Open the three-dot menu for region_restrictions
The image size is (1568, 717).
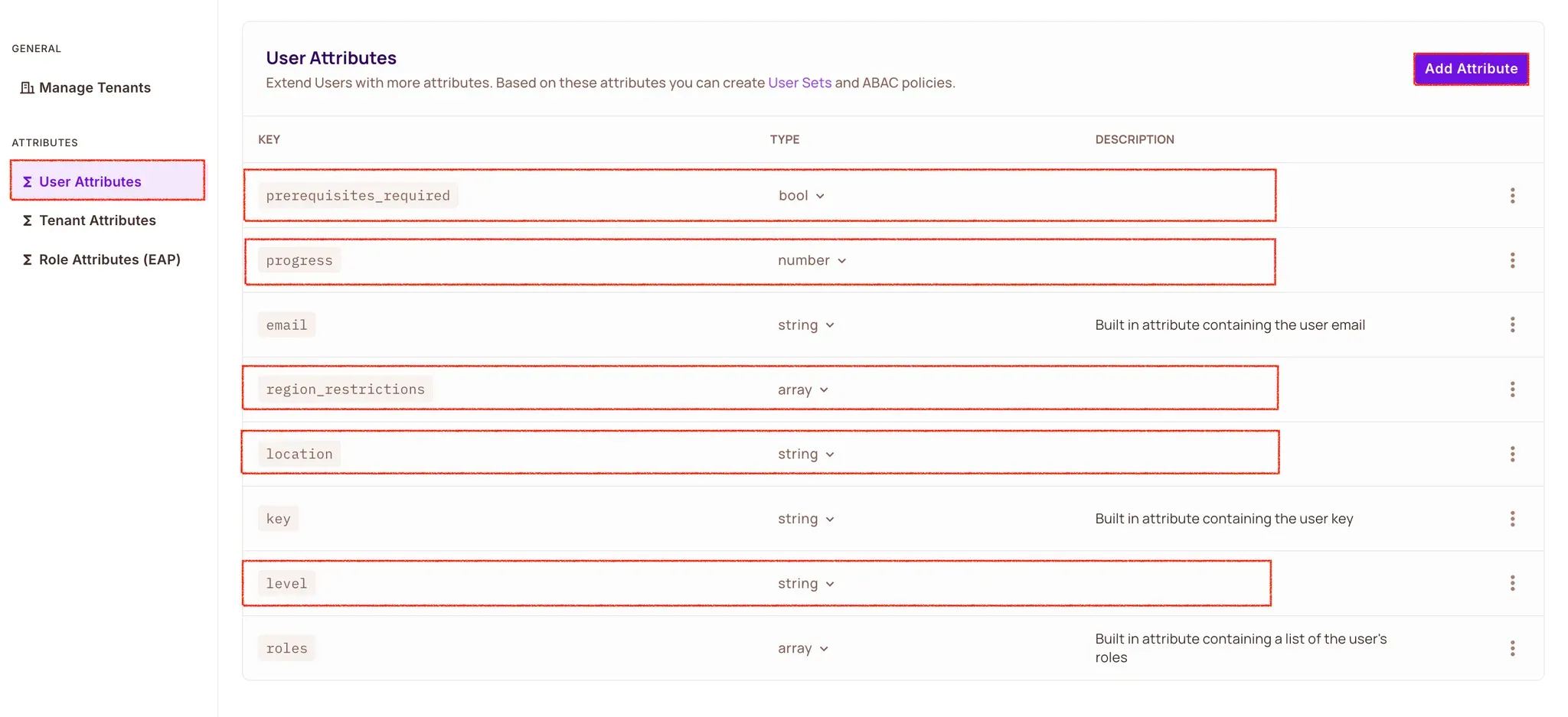click(1512, 389)
